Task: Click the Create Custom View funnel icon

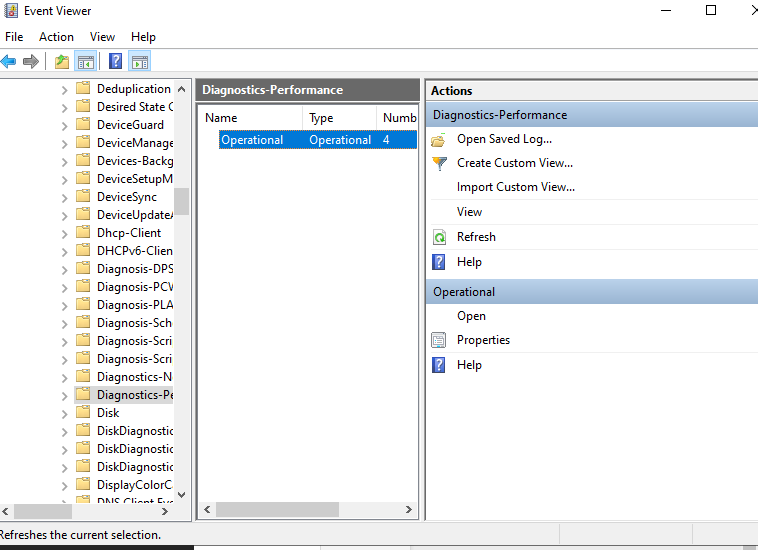Action: point(439,163)
